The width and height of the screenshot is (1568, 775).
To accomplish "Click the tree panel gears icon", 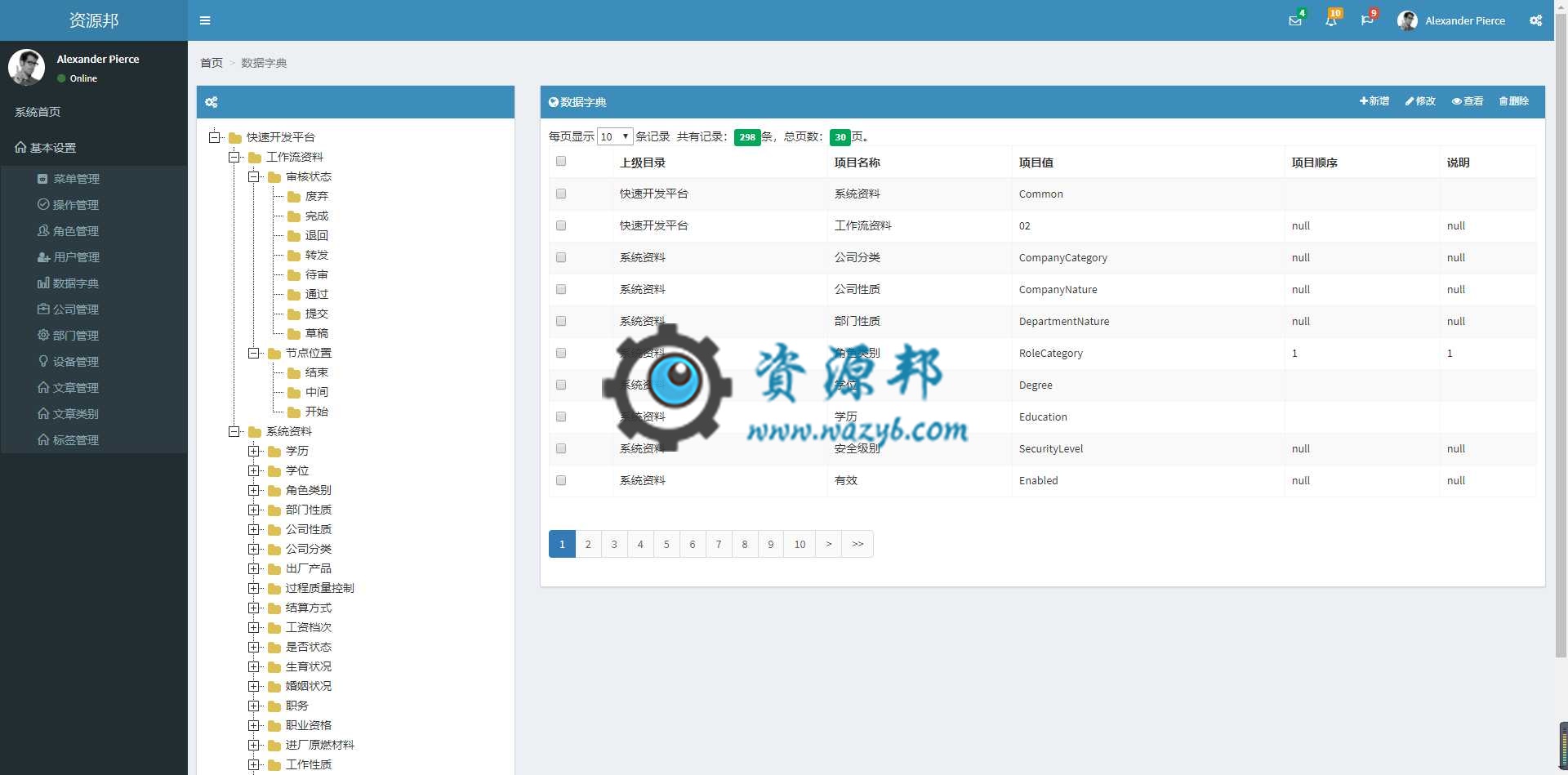I will coord(212,102).
